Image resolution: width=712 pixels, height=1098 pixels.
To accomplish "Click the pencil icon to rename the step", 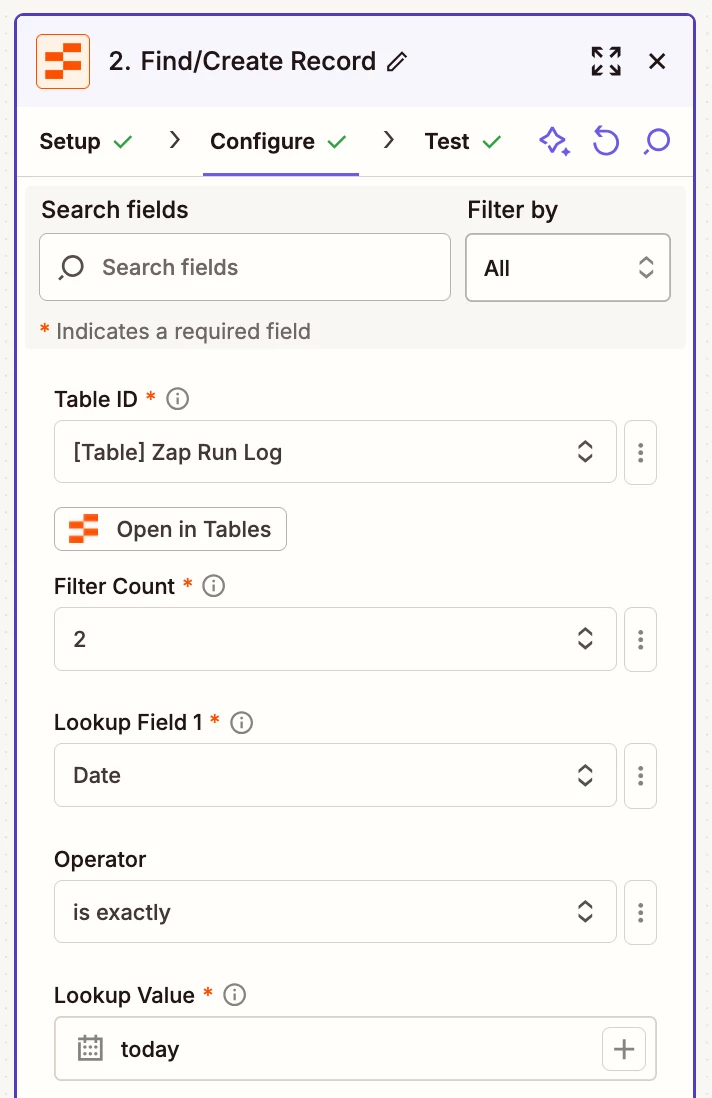I will (x=397, y=62).
